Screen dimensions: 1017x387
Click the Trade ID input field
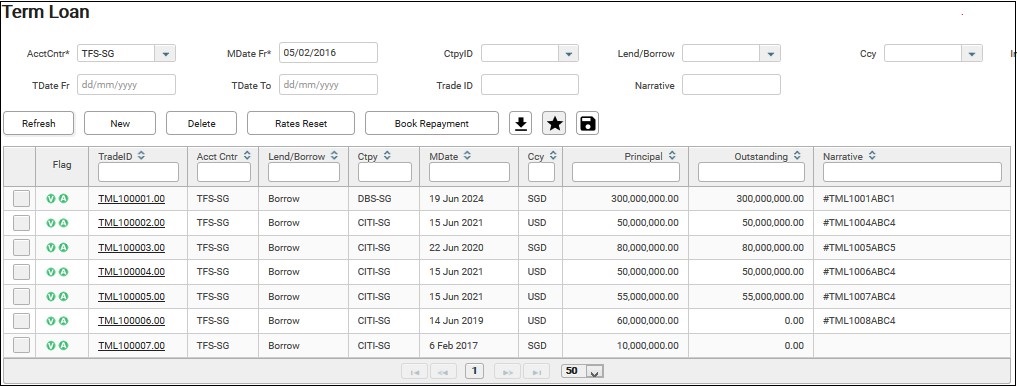point(530,85)
